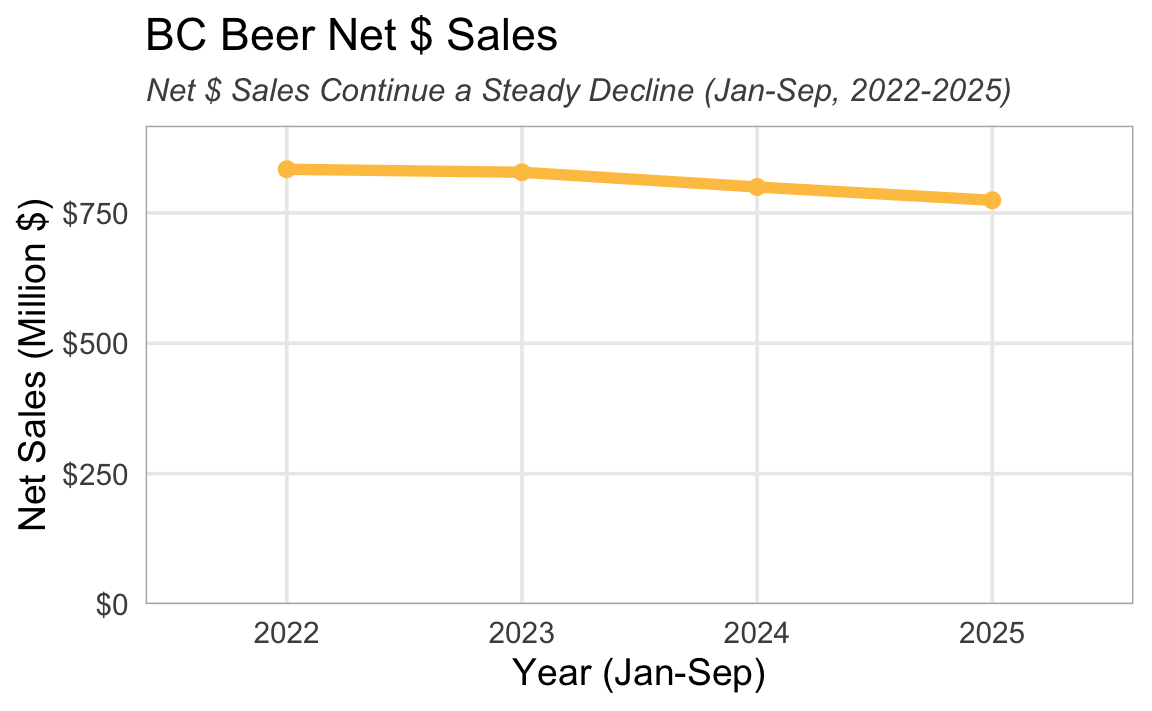The image size is (1152, 711).
Task: Click the orange line between 2022 and 2023
Action: [x=404, y=171]
